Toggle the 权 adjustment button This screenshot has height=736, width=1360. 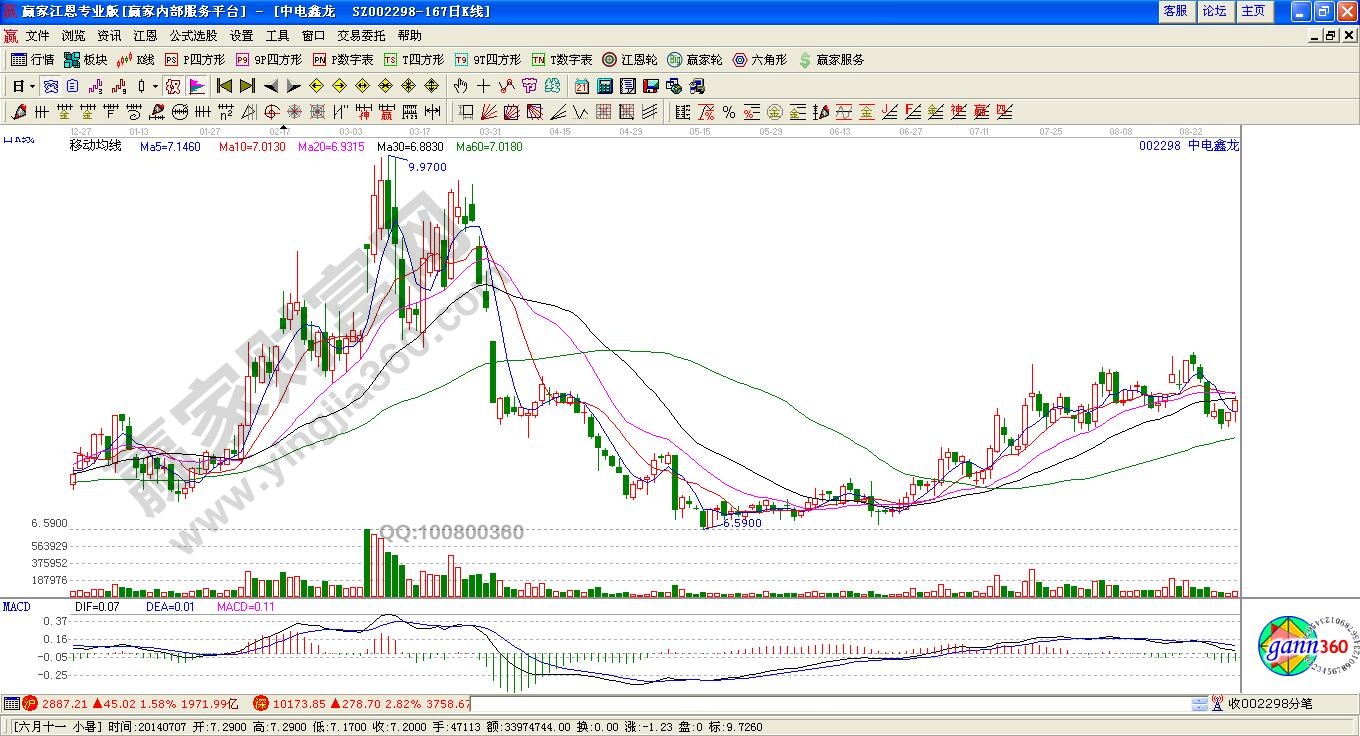tap(172, 86)
